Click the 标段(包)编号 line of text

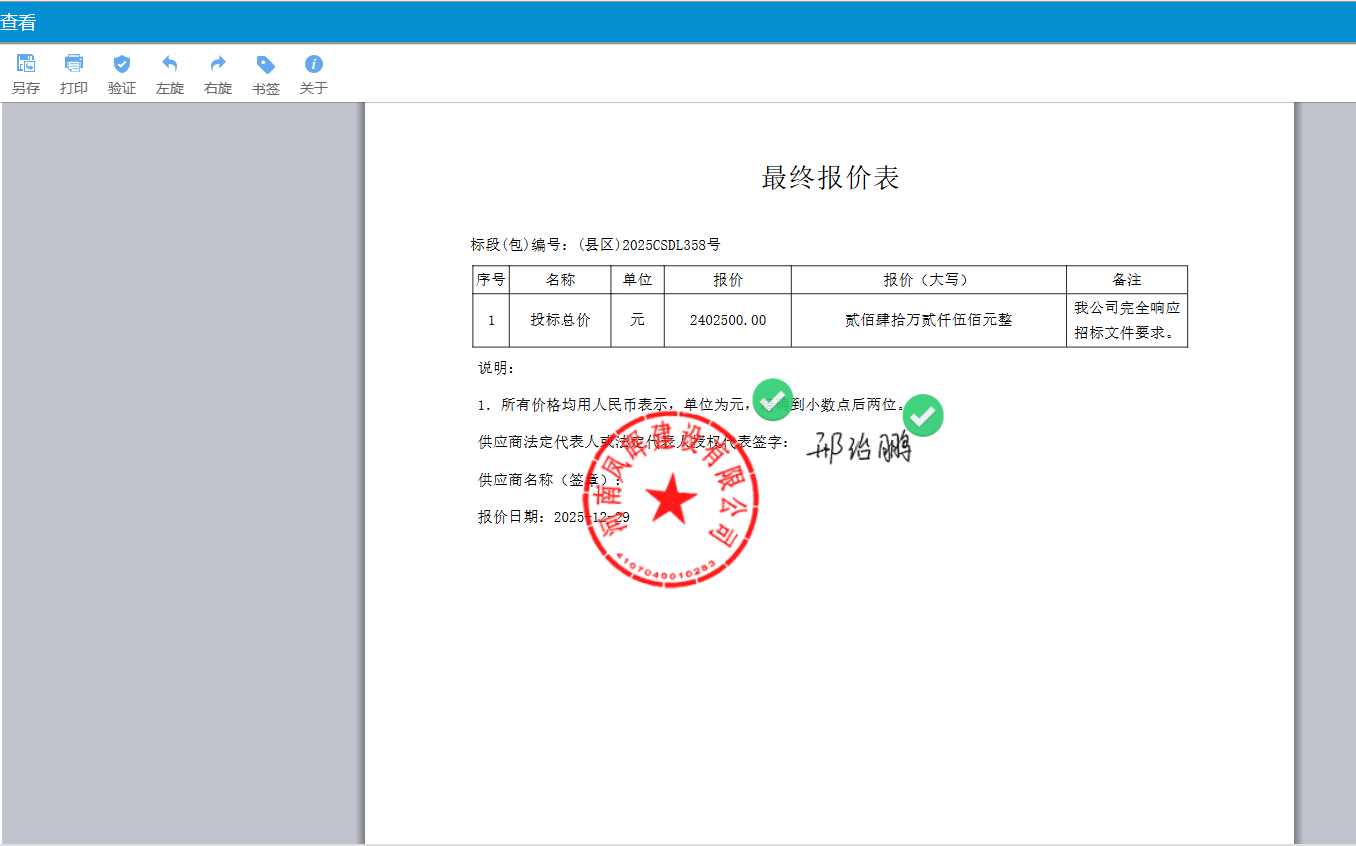pos(596,244)
